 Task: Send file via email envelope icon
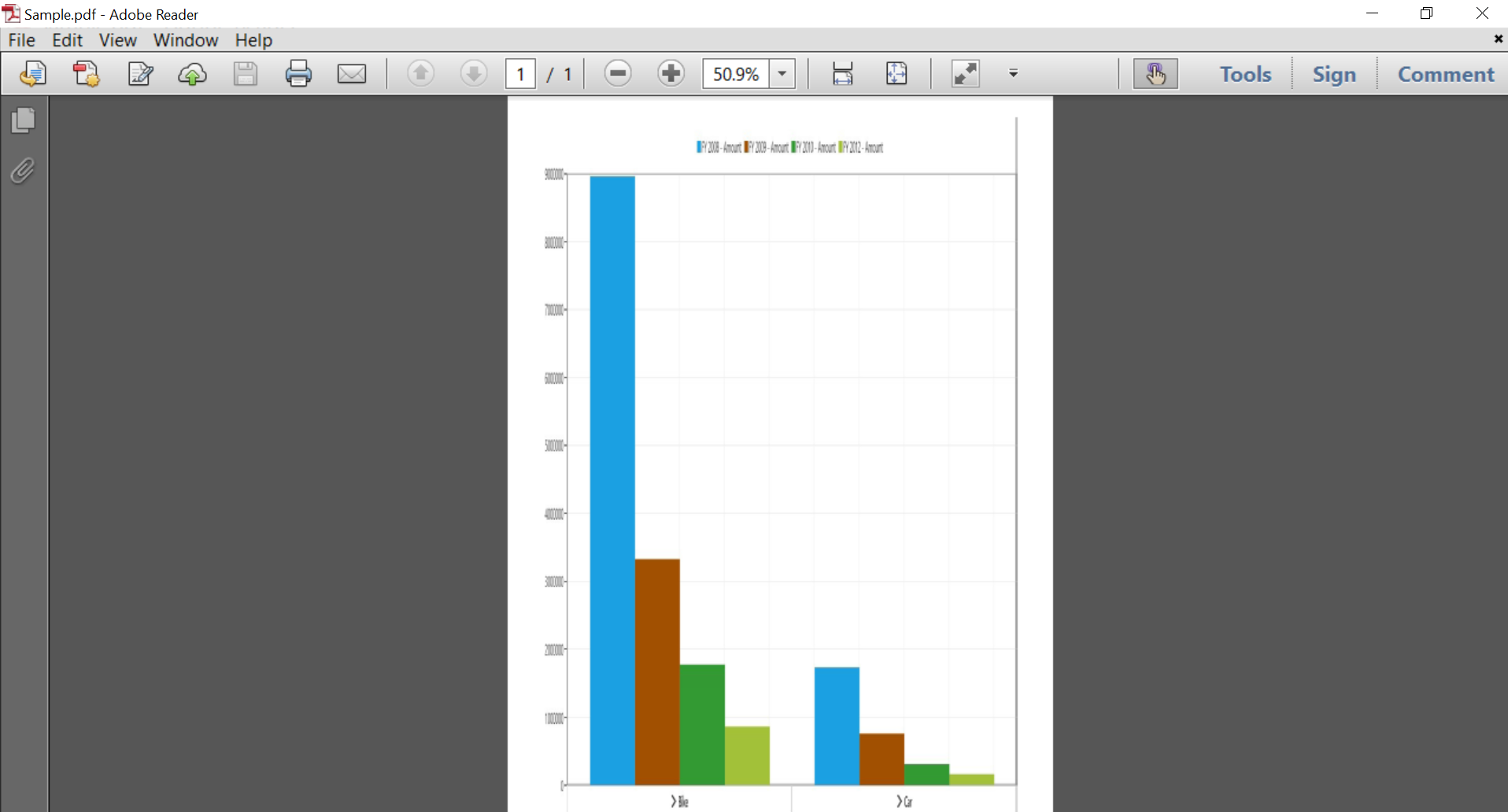coord(352,74)
